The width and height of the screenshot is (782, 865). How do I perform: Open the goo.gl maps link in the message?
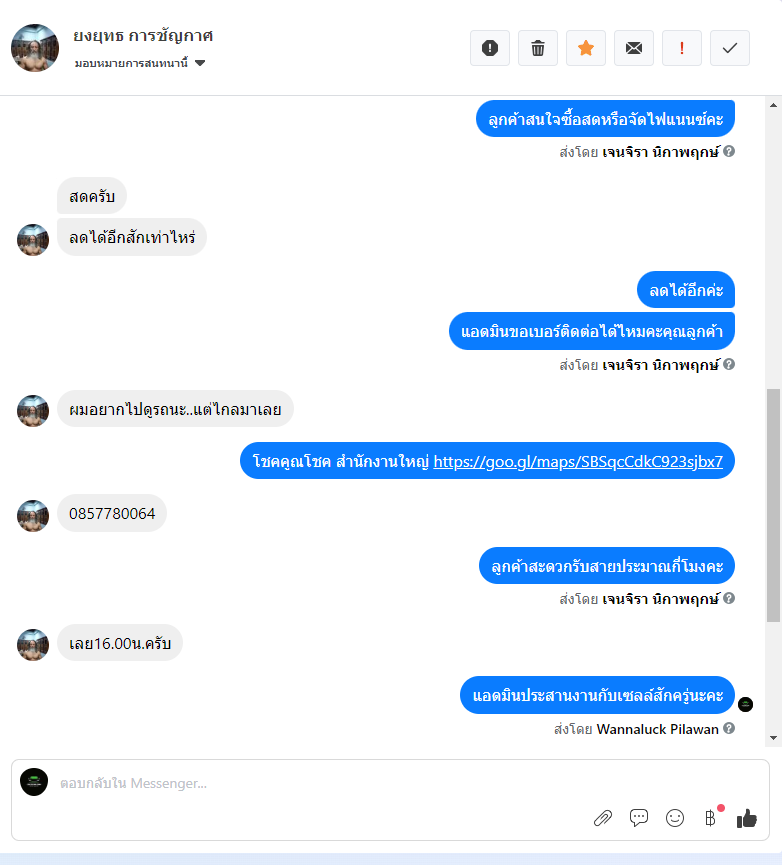[x=578, y=461]
